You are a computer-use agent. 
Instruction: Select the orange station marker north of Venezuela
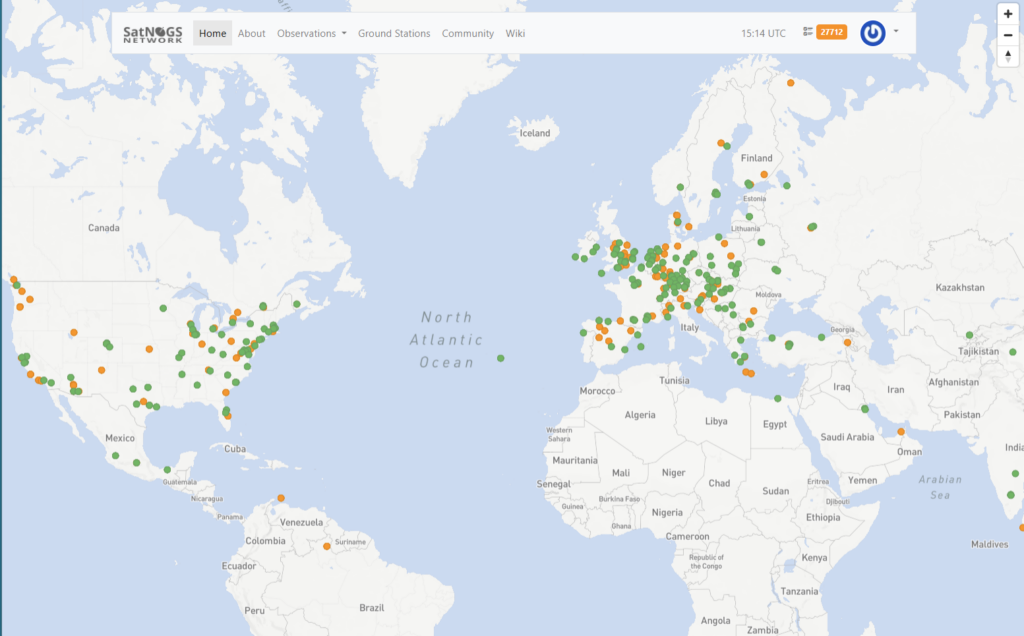click(282, 498)
